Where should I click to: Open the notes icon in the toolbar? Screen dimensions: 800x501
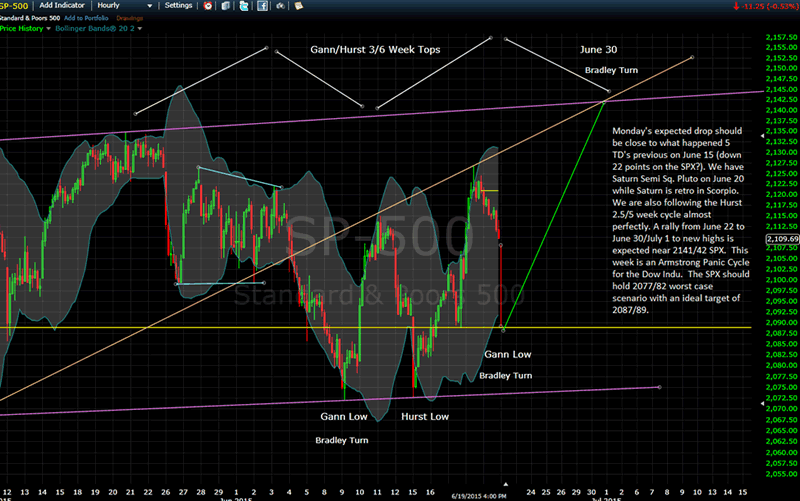point(298,6)
